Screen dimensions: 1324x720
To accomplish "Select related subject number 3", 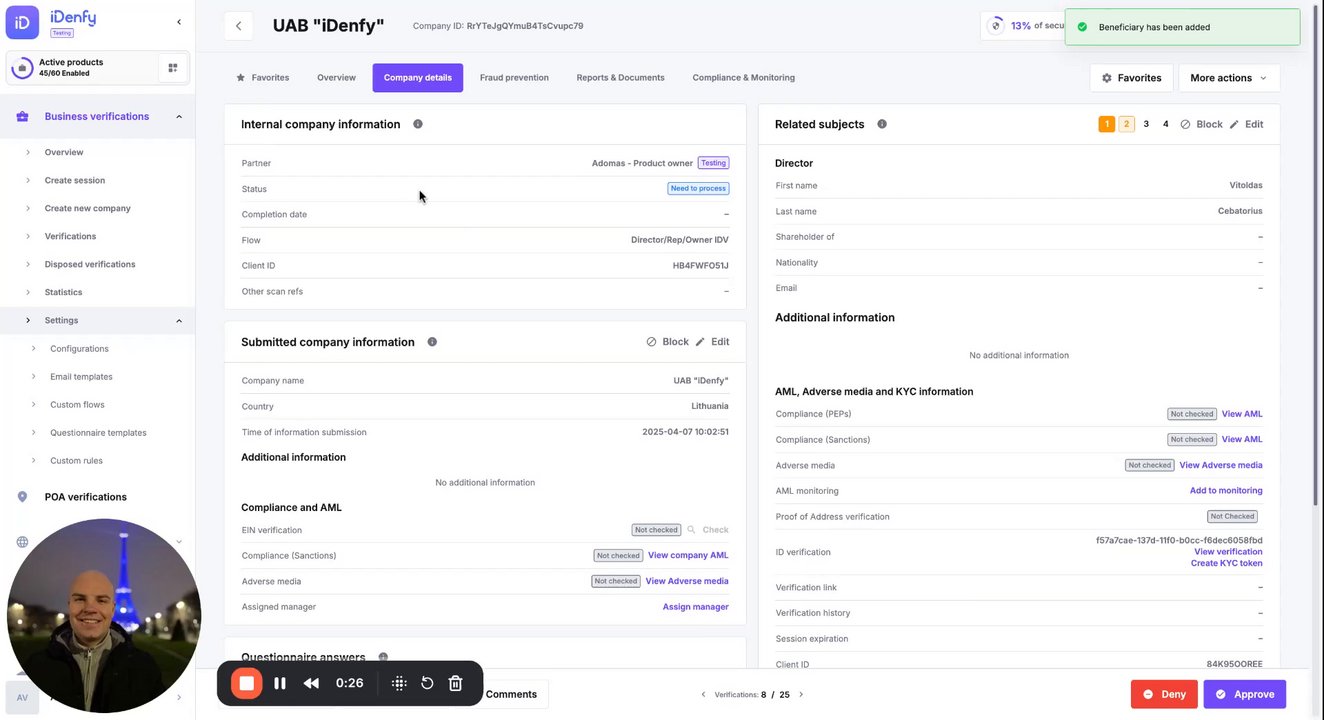I will (x=1146, y=124).
